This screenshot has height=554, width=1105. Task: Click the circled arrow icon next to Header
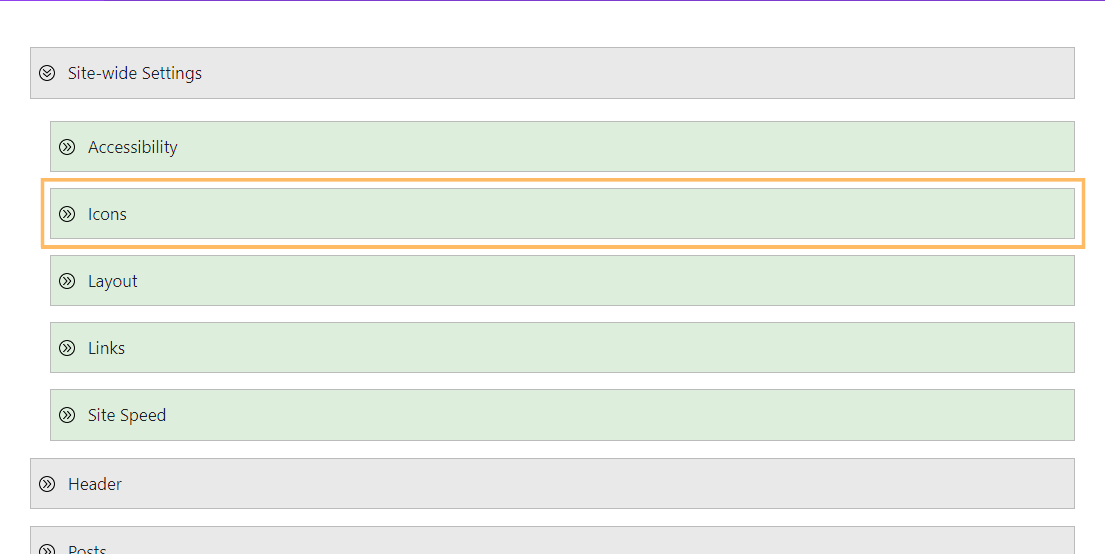click(47, 484)
